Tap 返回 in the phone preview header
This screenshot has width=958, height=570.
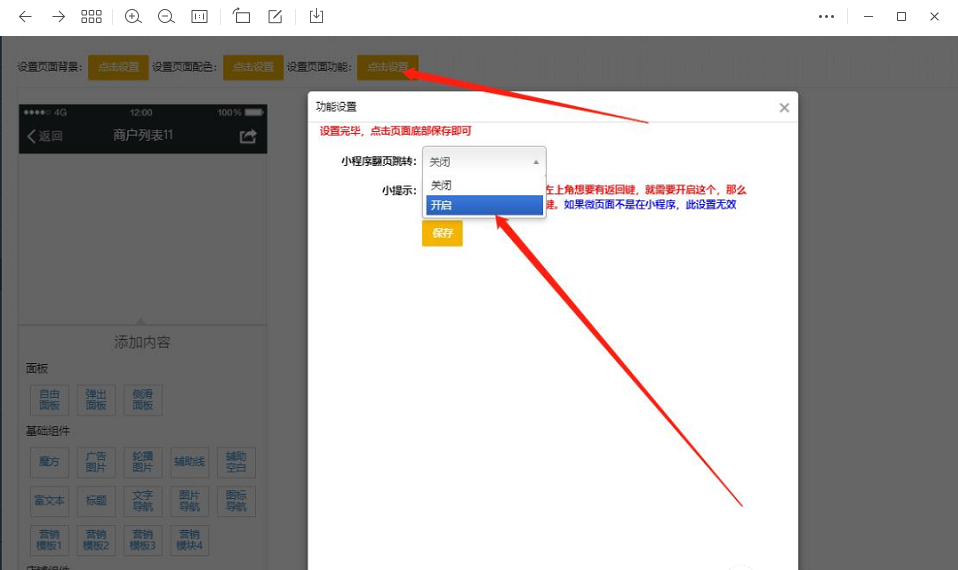pyautogui.click(x=45, y=136)
